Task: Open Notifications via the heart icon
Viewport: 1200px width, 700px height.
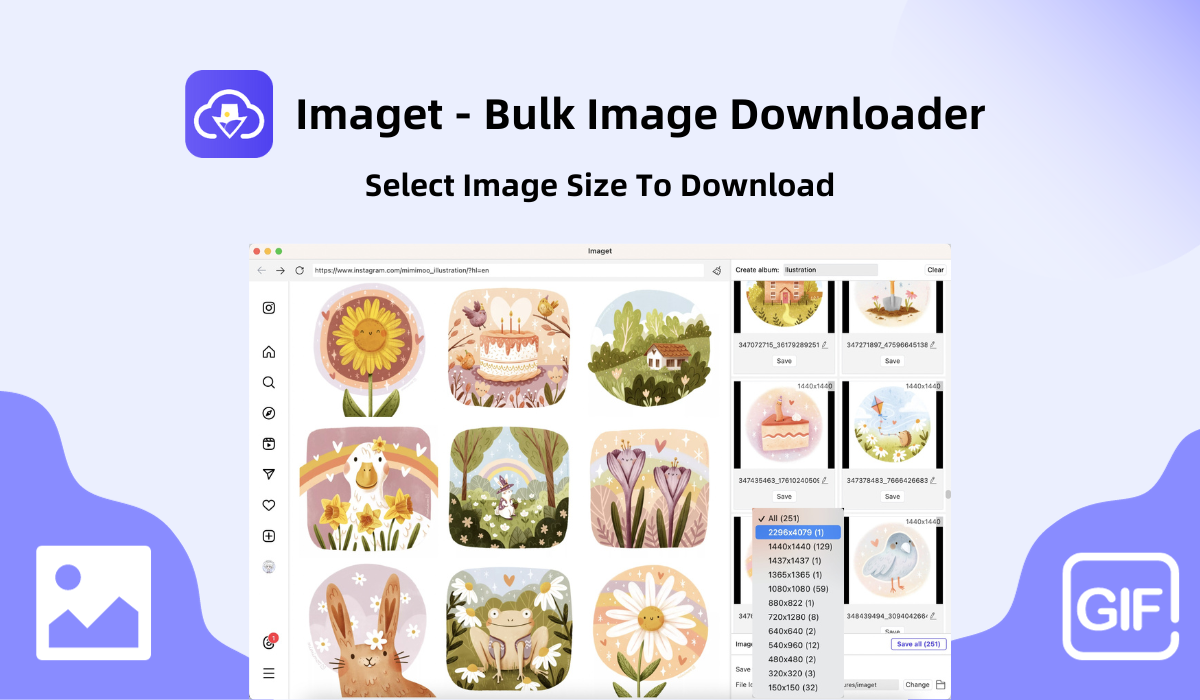Action: [x=269, y=505]
